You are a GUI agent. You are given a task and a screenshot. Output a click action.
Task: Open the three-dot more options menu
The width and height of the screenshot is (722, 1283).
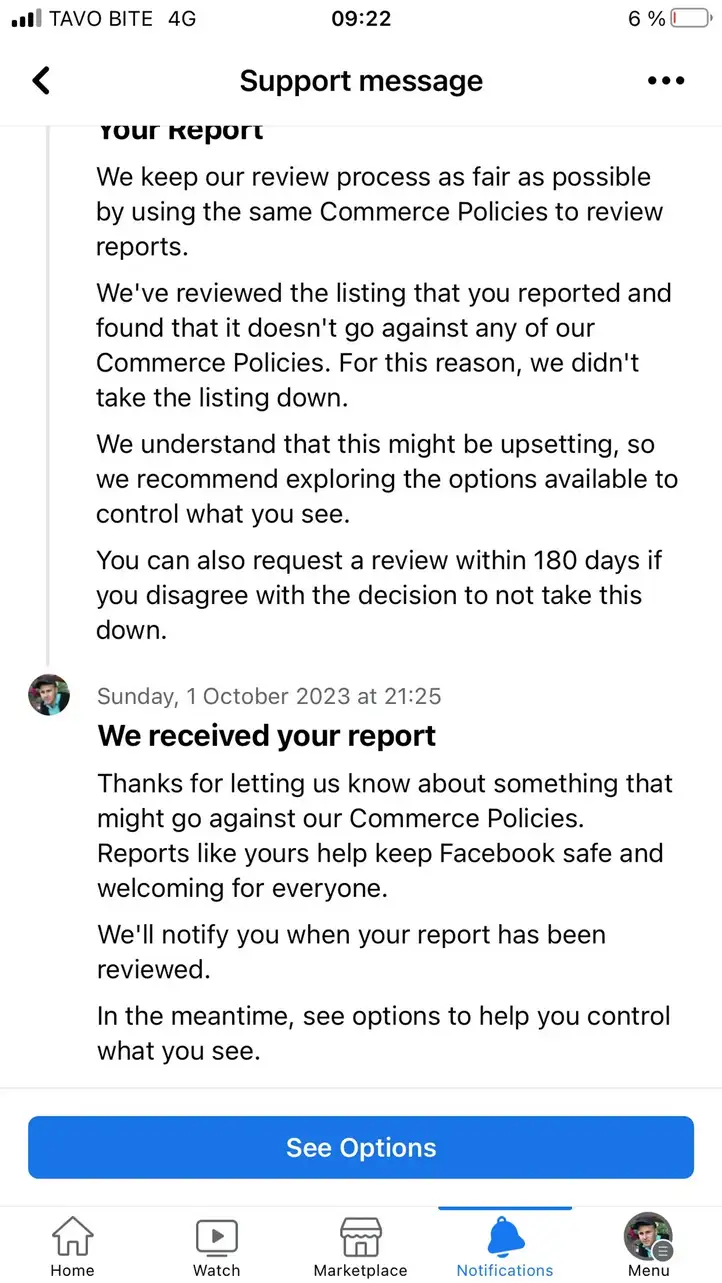666,81
